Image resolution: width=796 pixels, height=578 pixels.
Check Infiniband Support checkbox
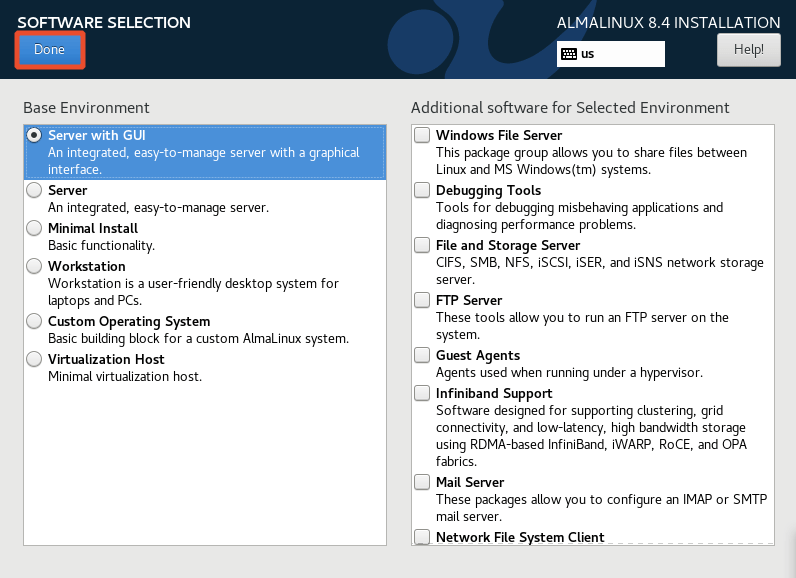pyautogui.click(x=423, y=393)
